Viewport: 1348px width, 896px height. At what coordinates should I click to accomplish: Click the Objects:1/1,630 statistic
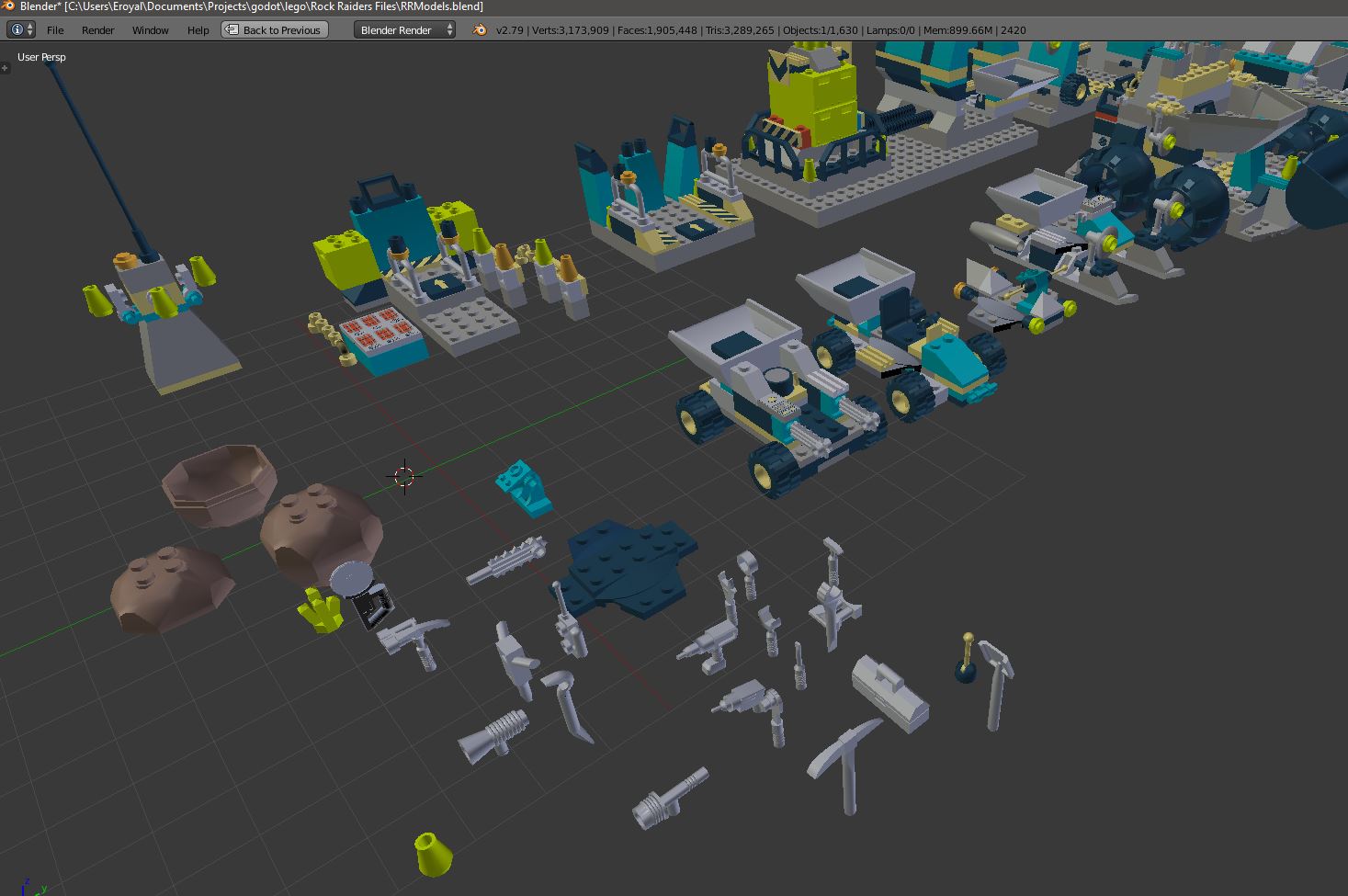820,30
